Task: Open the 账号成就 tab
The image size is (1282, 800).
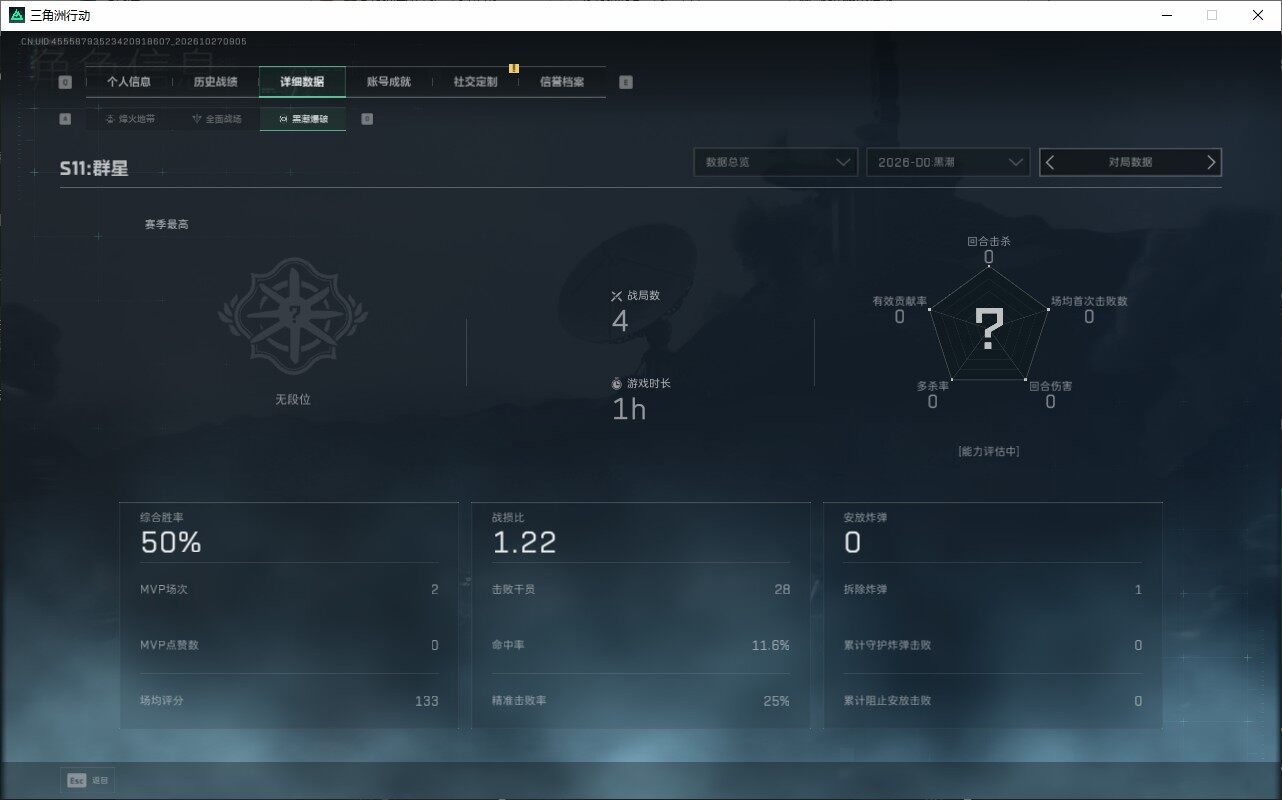Action: [x=389, y=82]
